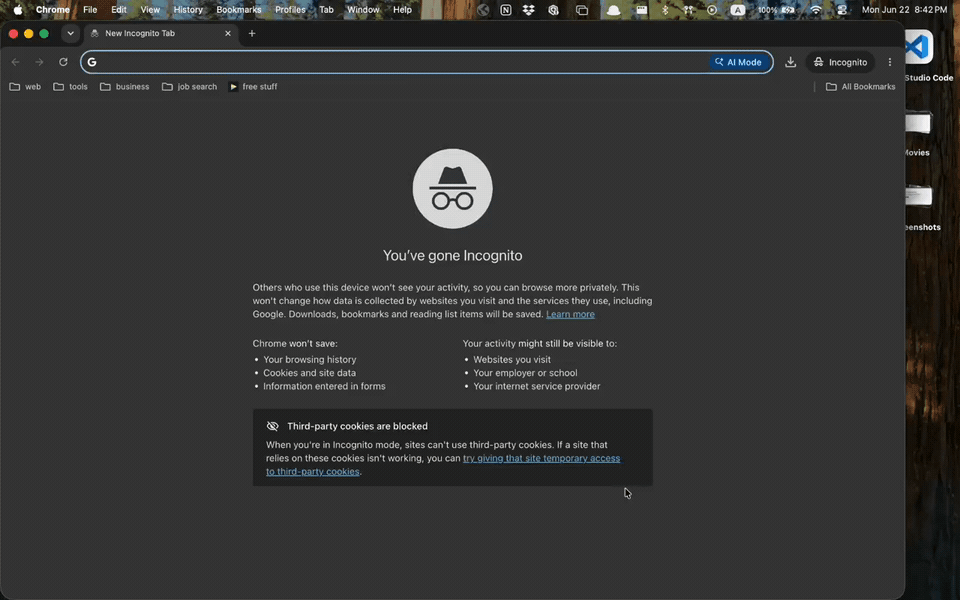960x600 pixels.
Task: Open Chrome three-dot menu
Action: [x=890, y=62]
